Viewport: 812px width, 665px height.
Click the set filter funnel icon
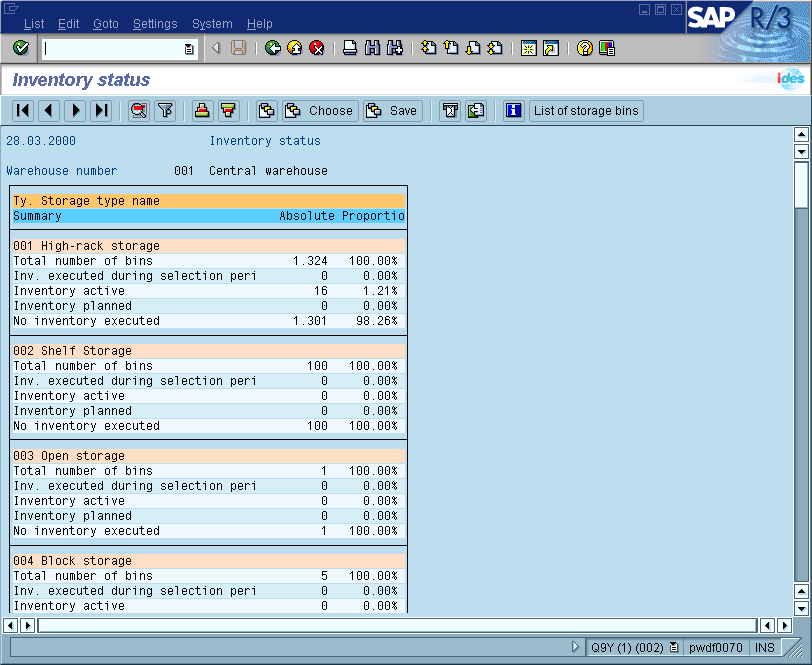click(165, 111)
